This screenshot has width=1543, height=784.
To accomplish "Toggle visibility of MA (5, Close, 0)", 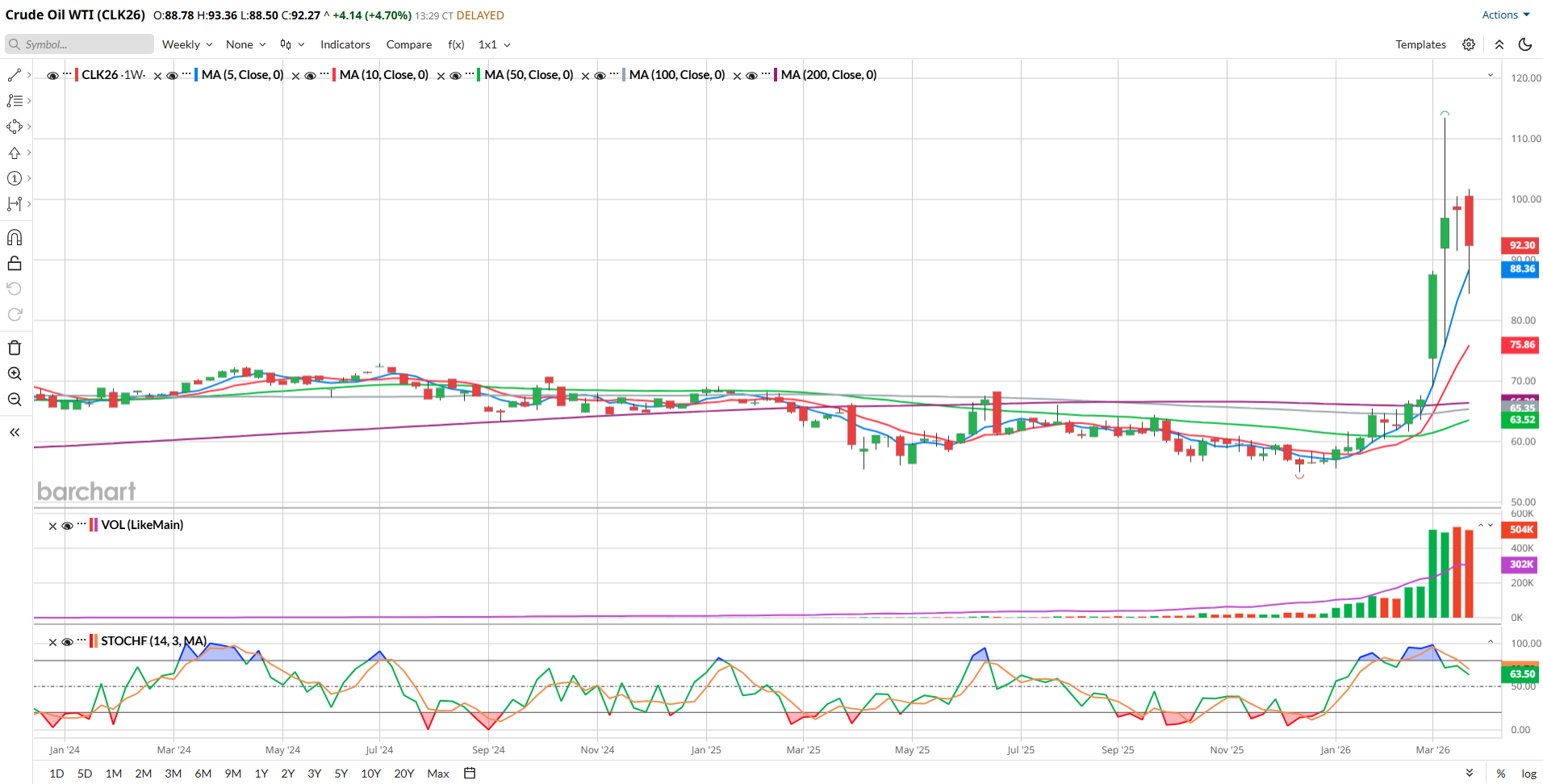I will coord(172,75).
